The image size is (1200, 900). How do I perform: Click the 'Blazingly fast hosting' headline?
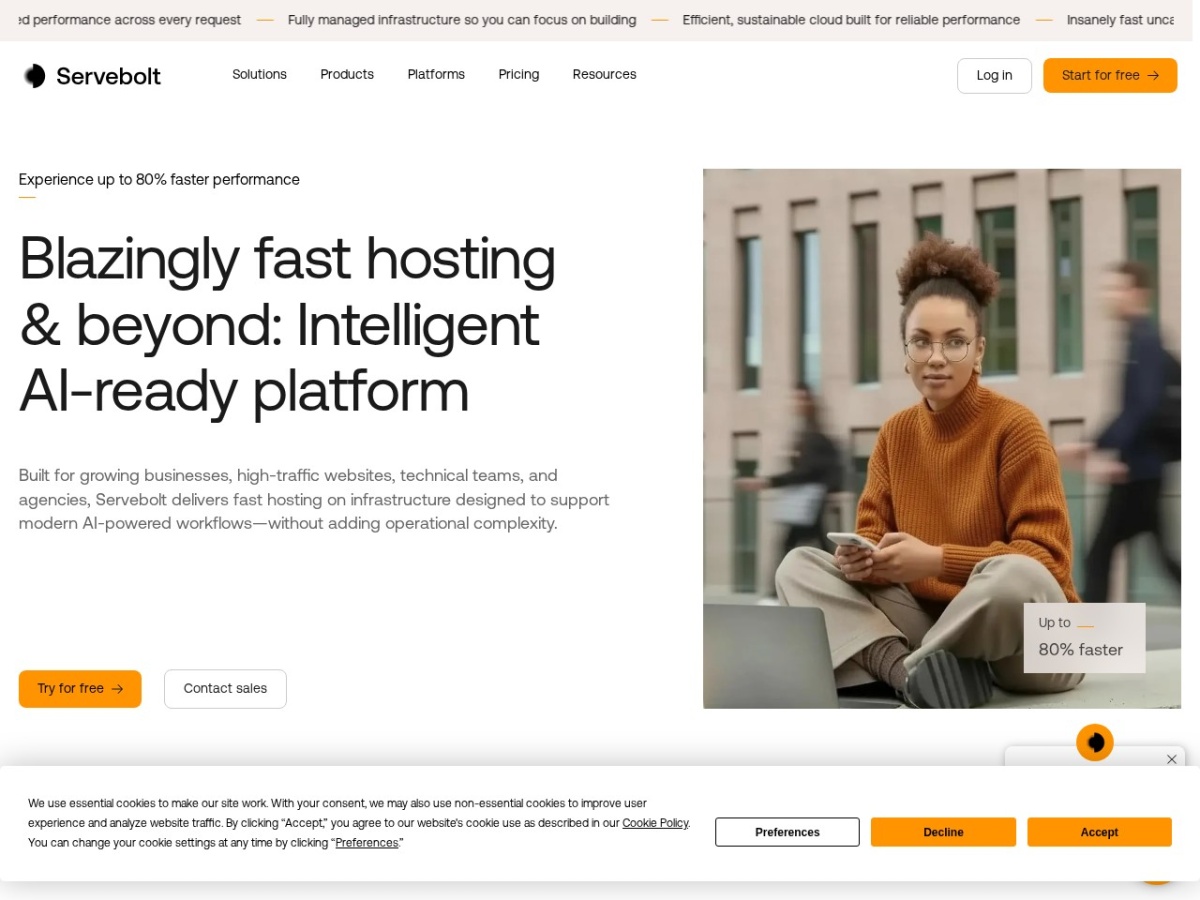coord(287,325)
